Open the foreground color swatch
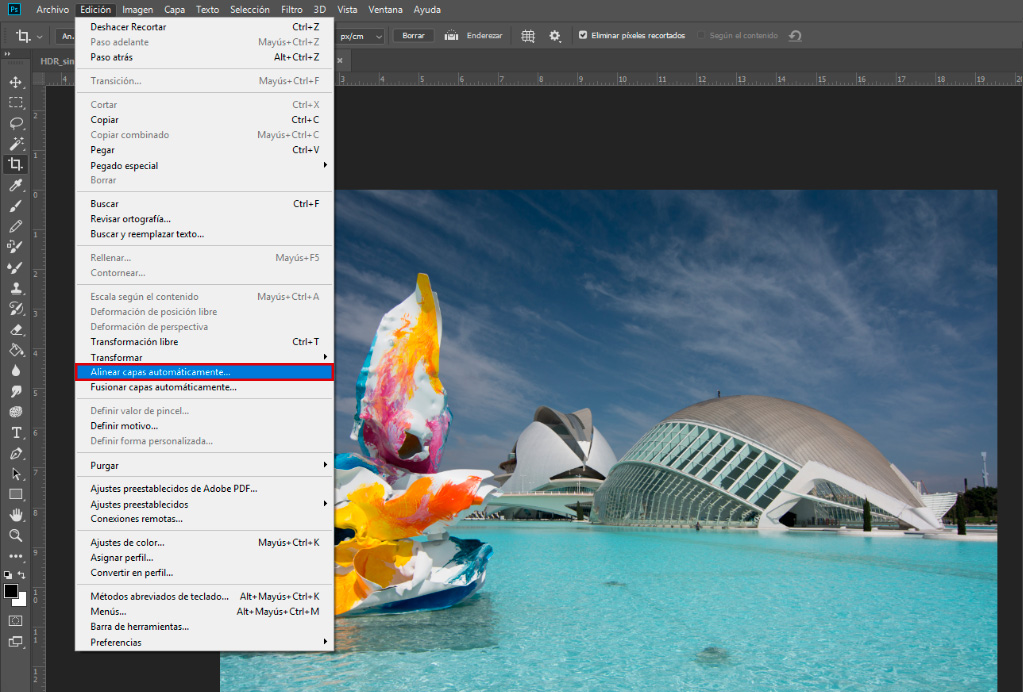Image resolution: width=1023 pixels, height=692 pixels. 10,593
